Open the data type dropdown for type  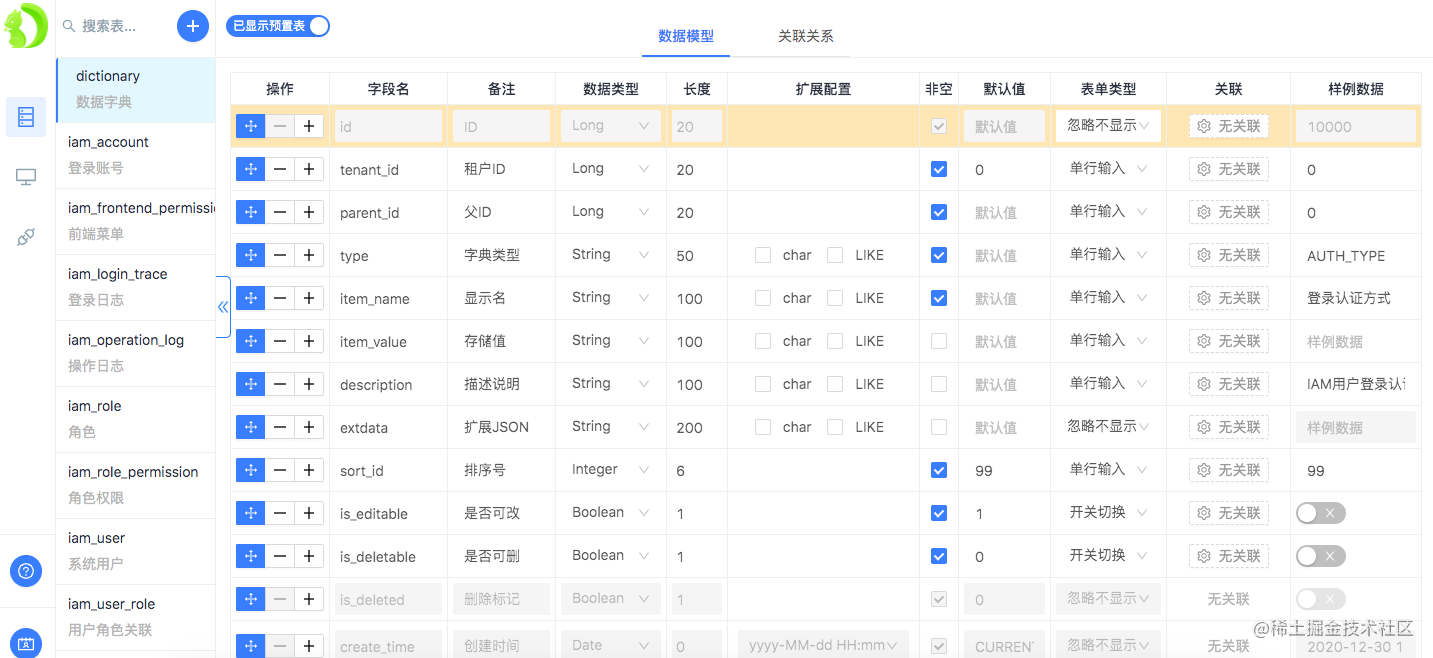coord(611,255)
